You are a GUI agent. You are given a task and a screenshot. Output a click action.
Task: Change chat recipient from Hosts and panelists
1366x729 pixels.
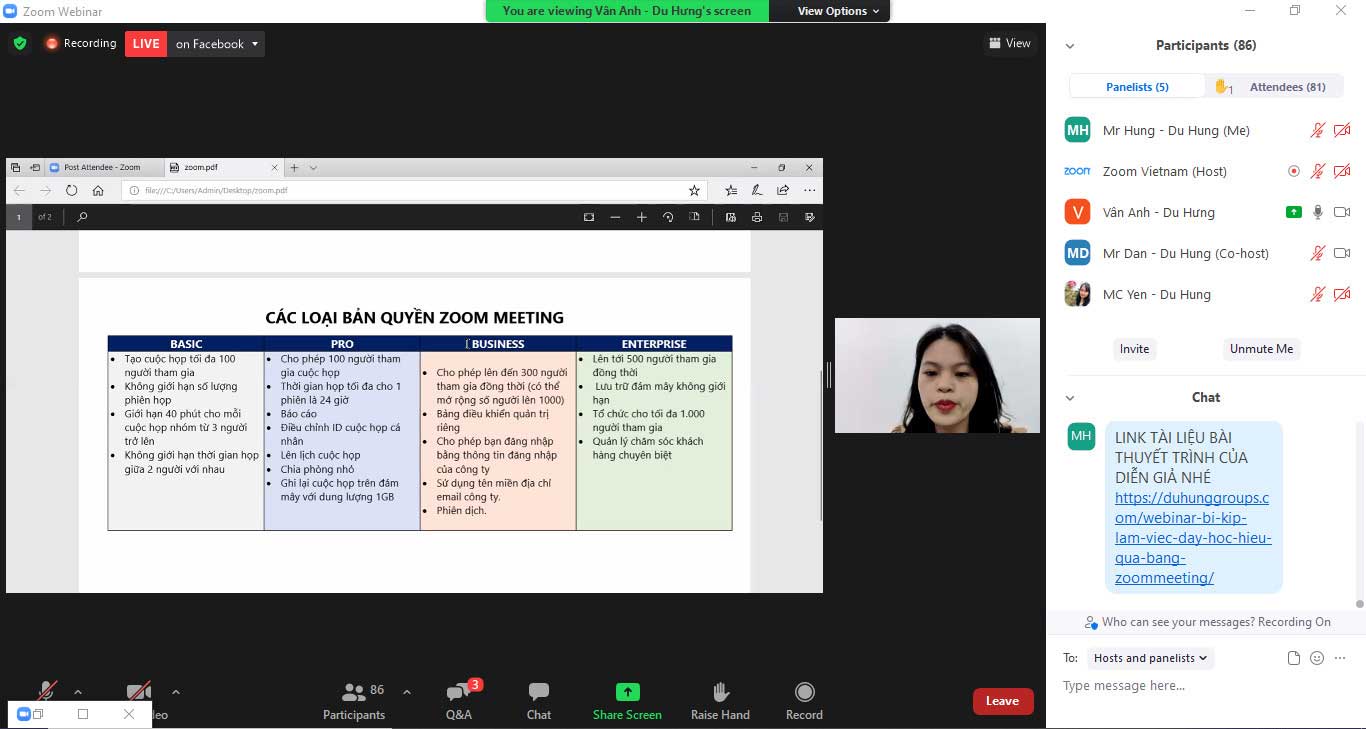(1149, 658)
